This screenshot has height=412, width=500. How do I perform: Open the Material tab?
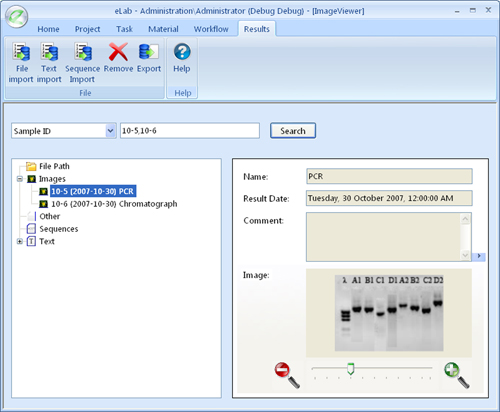tap(163, 29)
